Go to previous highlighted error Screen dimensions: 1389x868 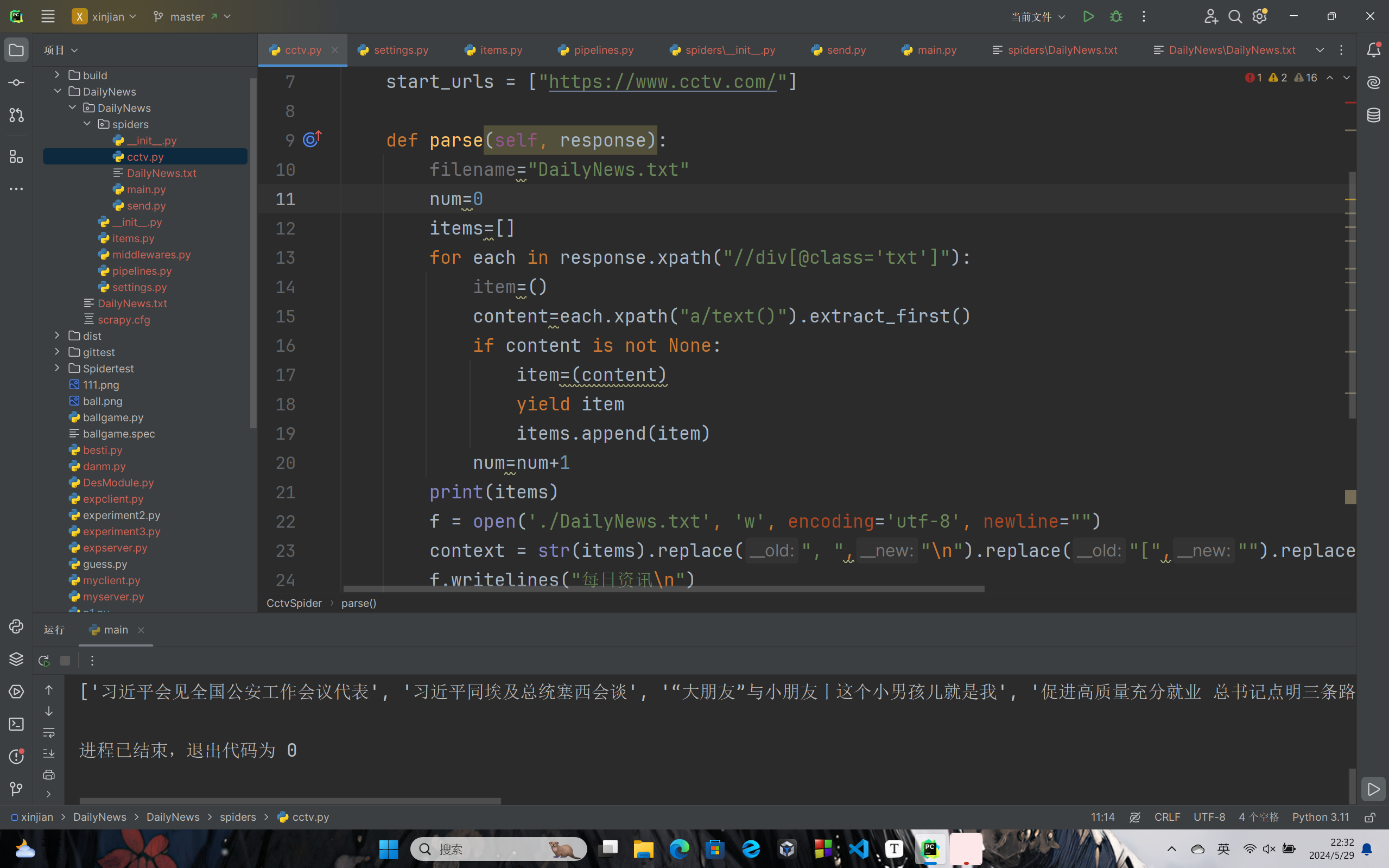[1329, 78]
